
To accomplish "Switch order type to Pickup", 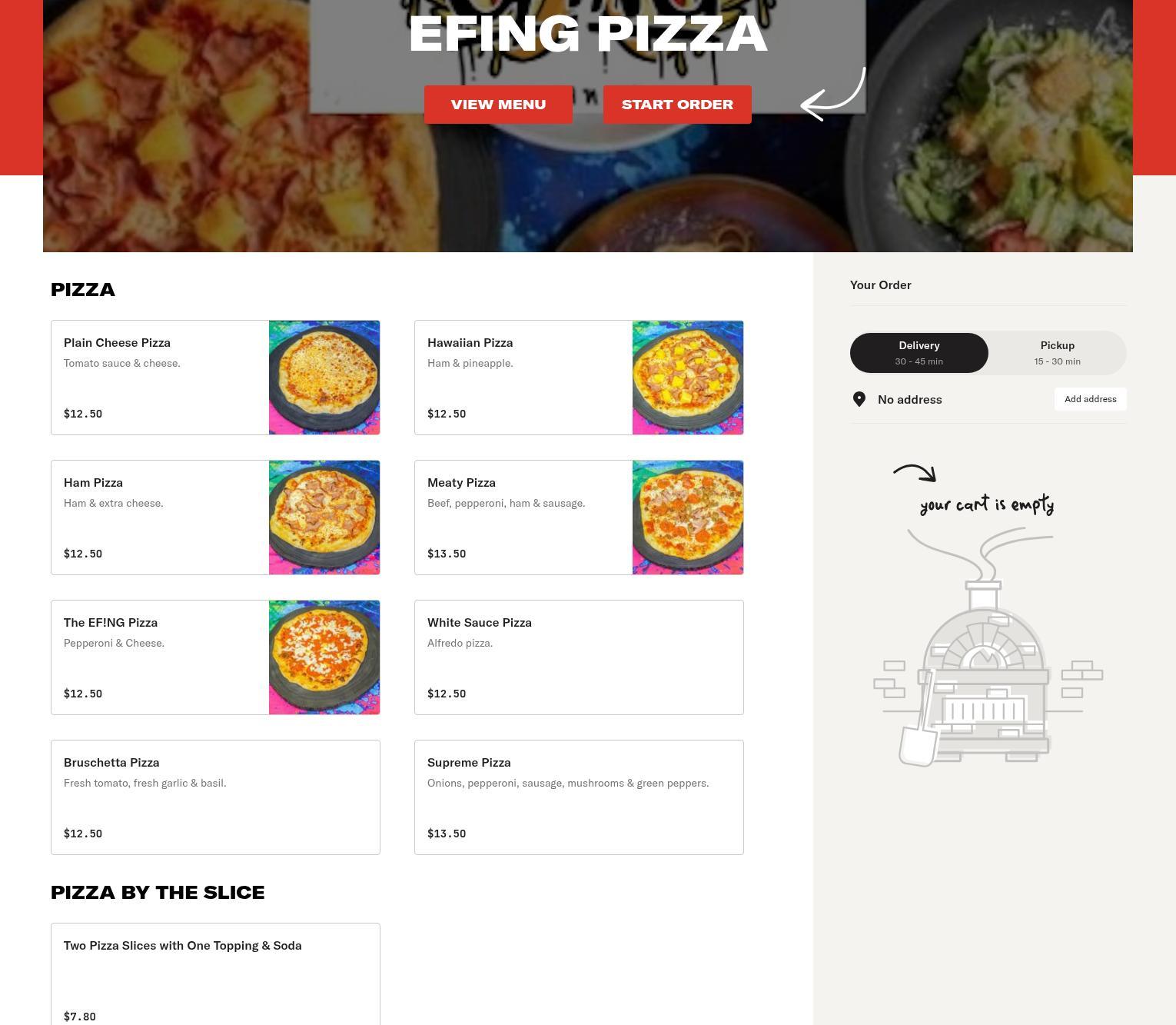I will pyautogui.click(x=1058, y=353).
